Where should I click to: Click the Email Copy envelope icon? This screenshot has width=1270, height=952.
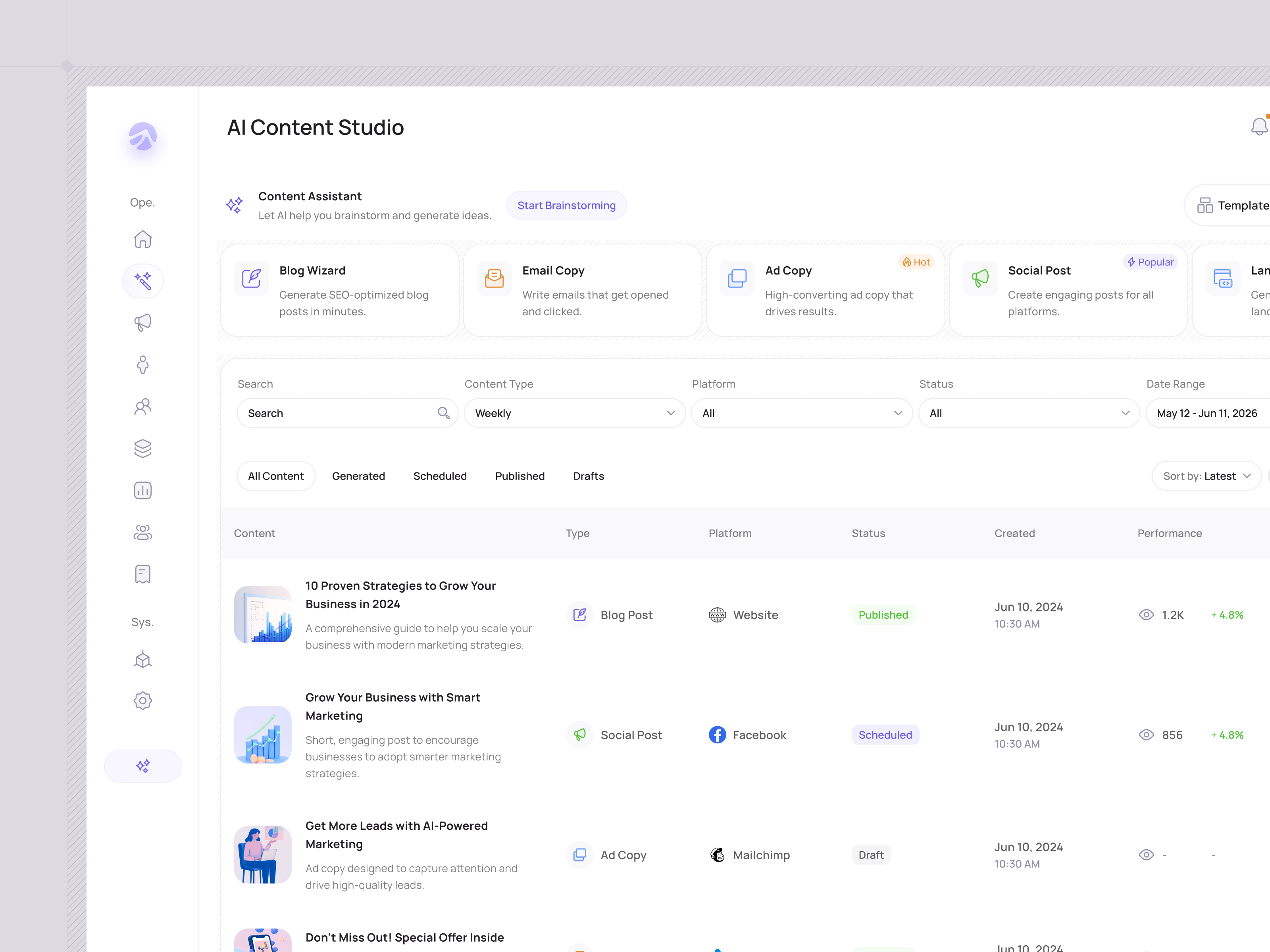coord(495,278)
